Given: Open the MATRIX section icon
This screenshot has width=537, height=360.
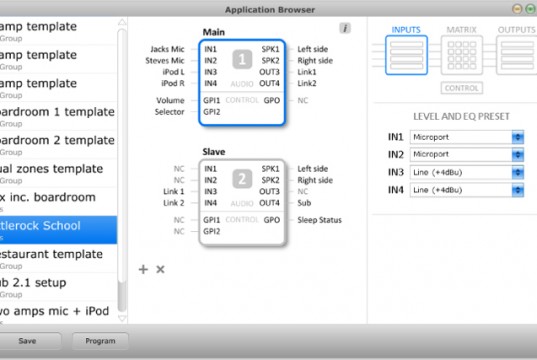Looking at the screenshot, I should click(x=462, y=55).
